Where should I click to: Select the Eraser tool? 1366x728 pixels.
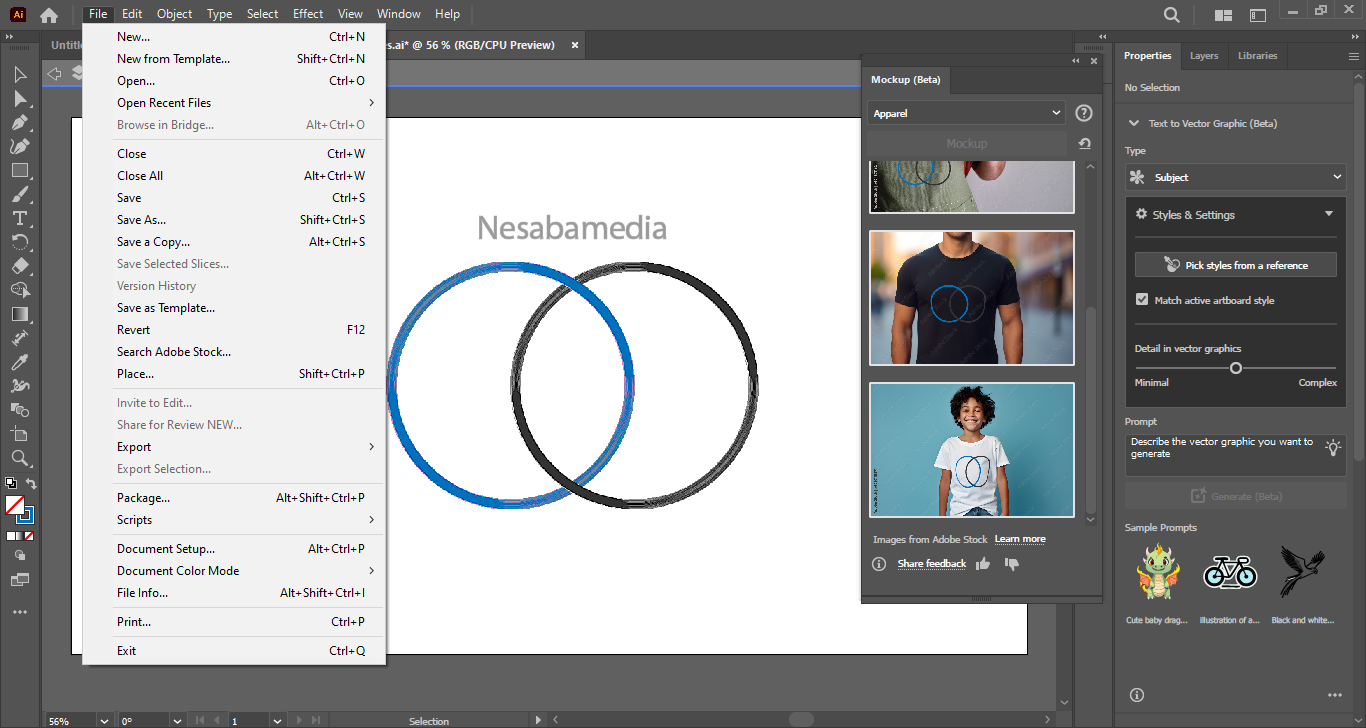click(20, 266)
